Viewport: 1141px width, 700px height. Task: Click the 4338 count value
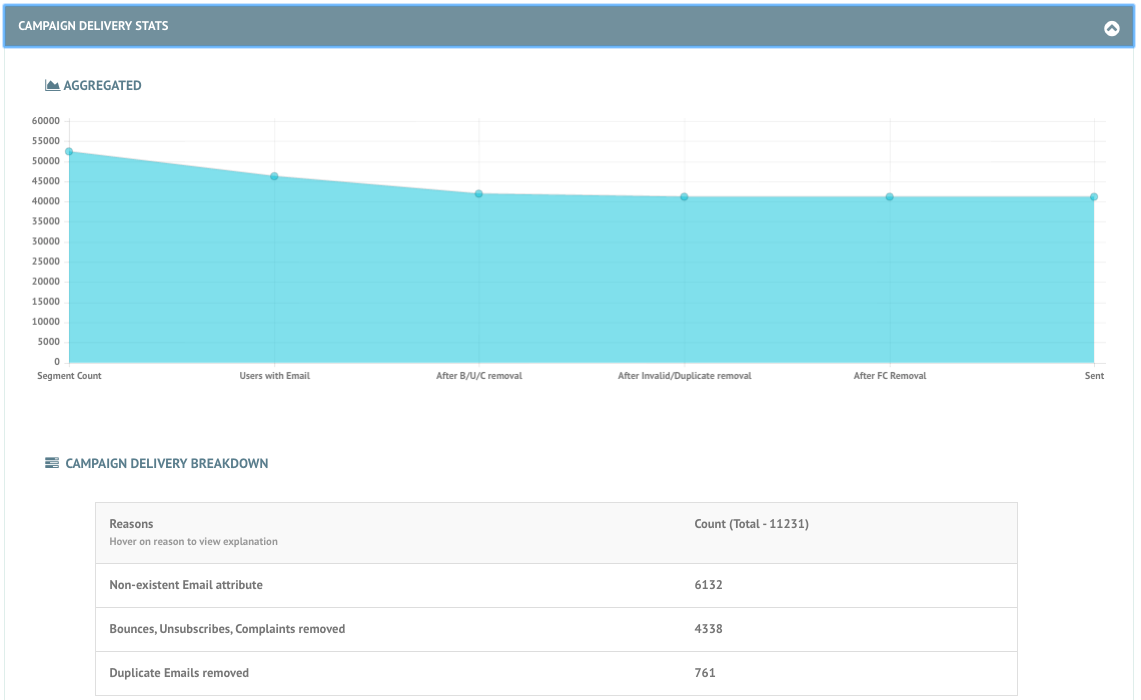pos(708,629)
